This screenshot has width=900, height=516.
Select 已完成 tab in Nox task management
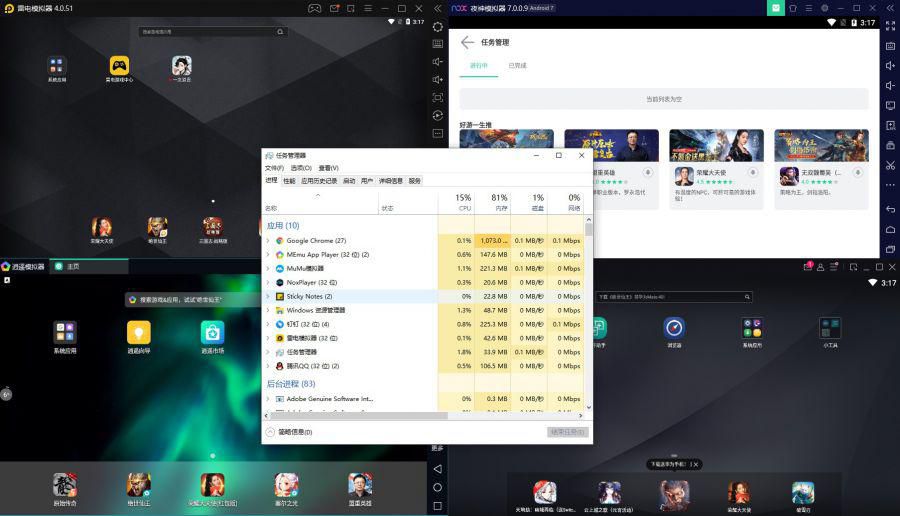517,65
